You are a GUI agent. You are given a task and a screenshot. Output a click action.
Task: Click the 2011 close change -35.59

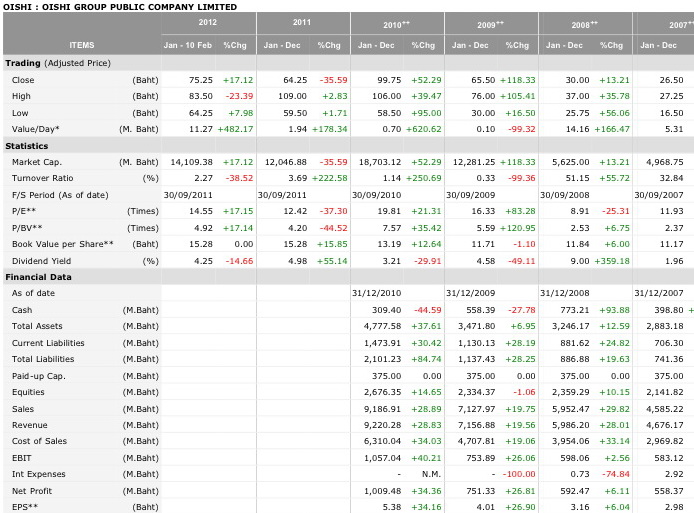click(x=334, y=80)
